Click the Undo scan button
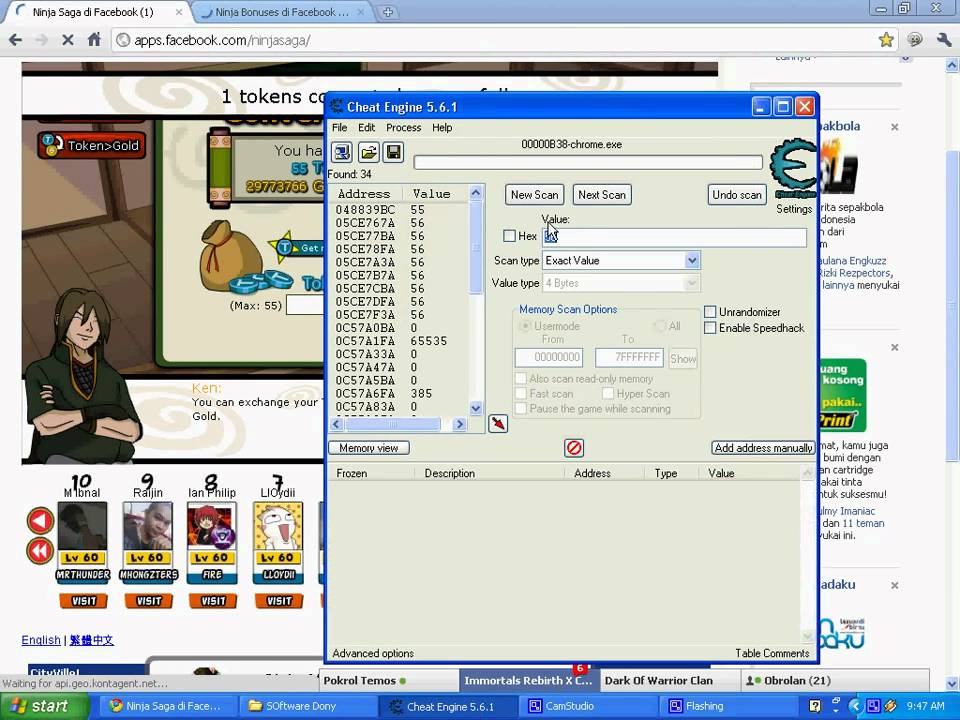Viewport: 960px width, 720px height. pos(737,195)
